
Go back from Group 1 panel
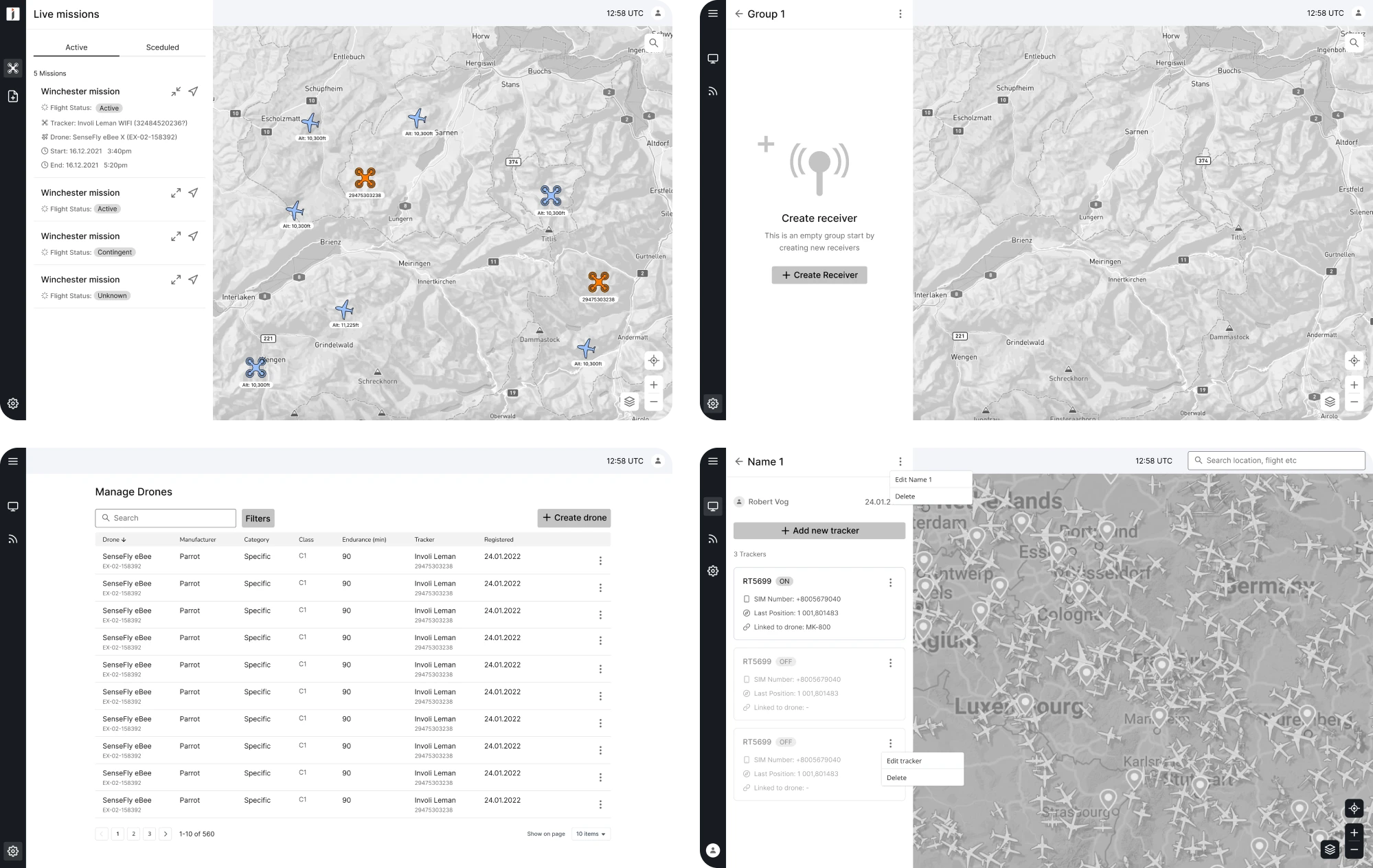[739, 14]
